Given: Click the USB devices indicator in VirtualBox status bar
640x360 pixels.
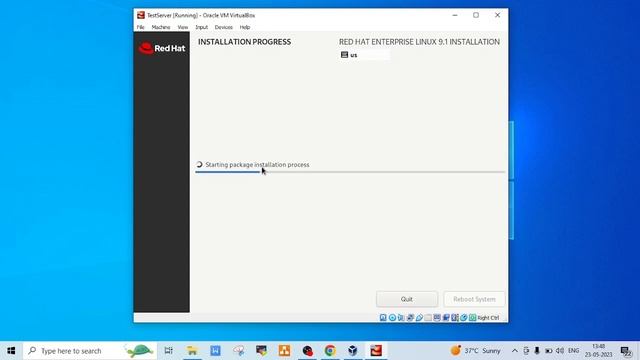Looking at the screenshot, I should pos(419,318).
